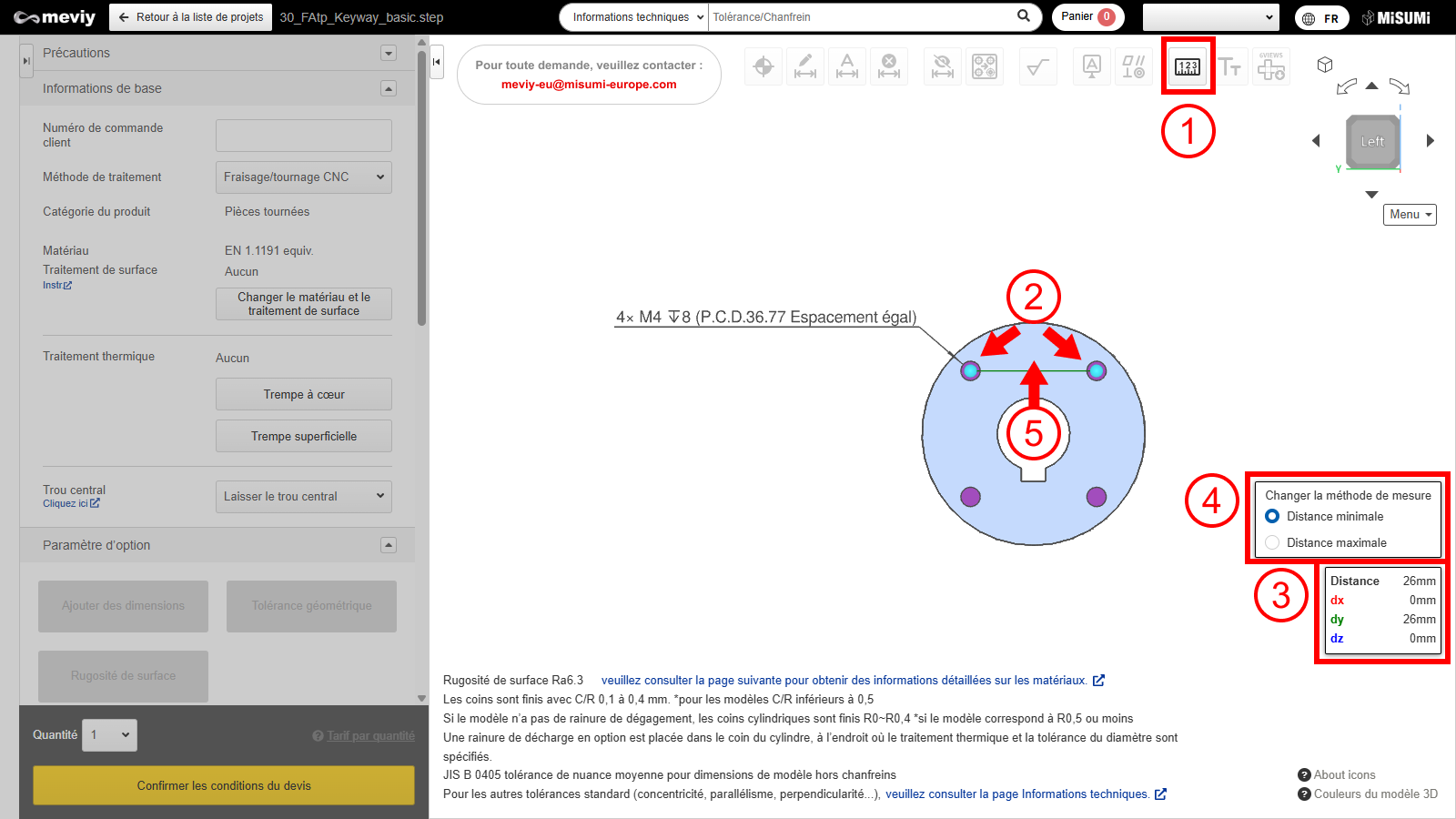Viewport: 1456px width, 819px height.
Task: Select the geometric tolerance toolbar icon
Action: 1133,66
